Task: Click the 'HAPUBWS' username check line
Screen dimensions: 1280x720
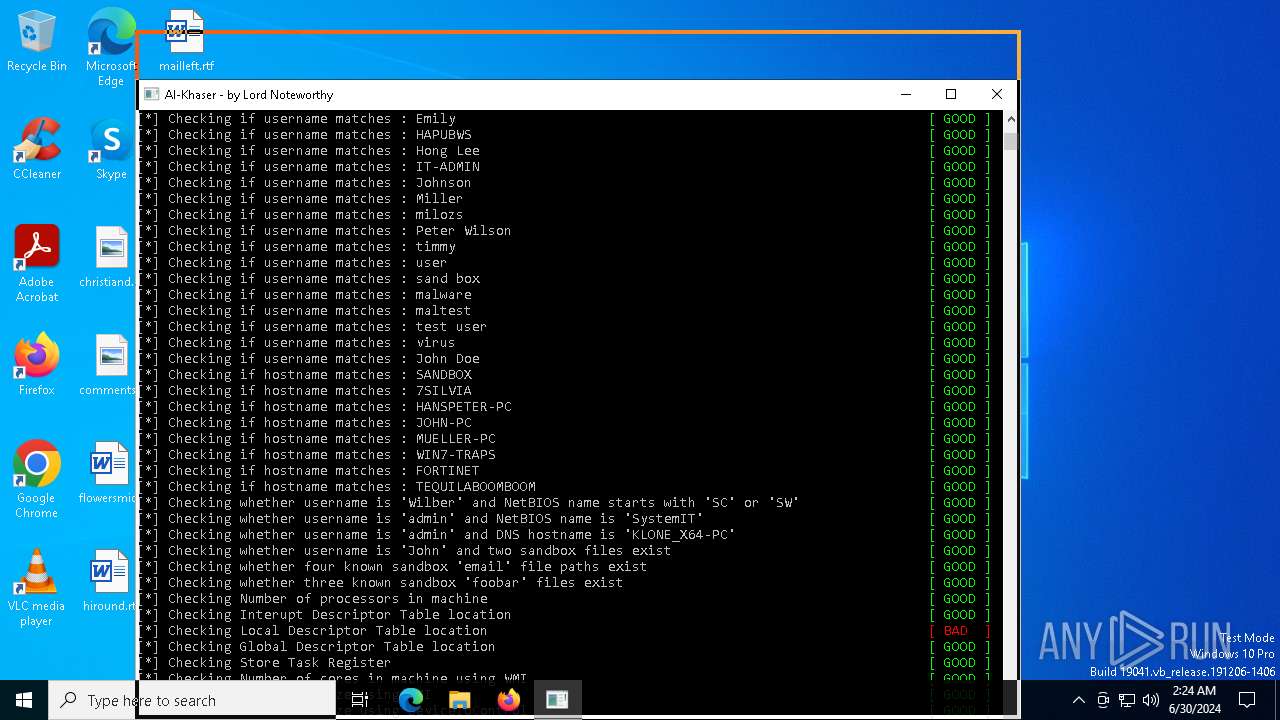Action: click(x=305, y=135)
